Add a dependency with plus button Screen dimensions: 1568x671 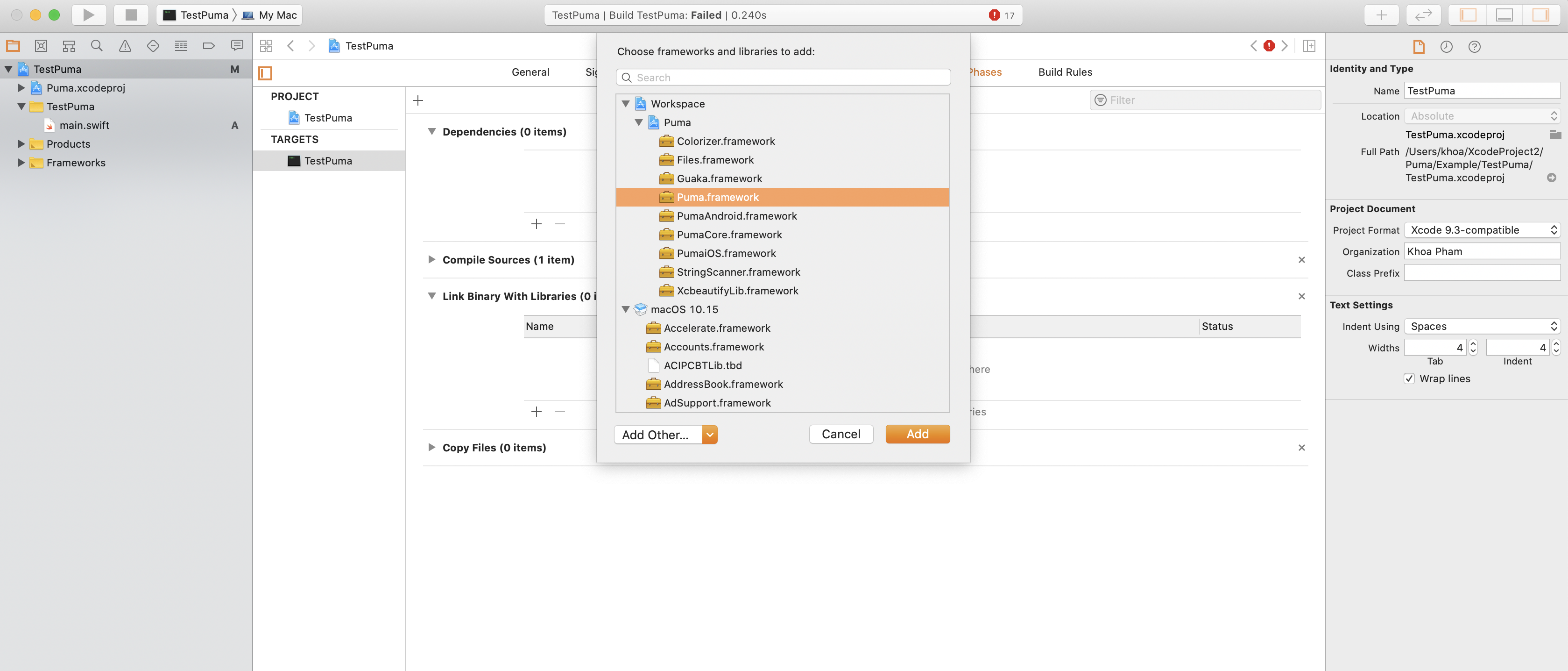pyautogui.click(x=536, y=224)
